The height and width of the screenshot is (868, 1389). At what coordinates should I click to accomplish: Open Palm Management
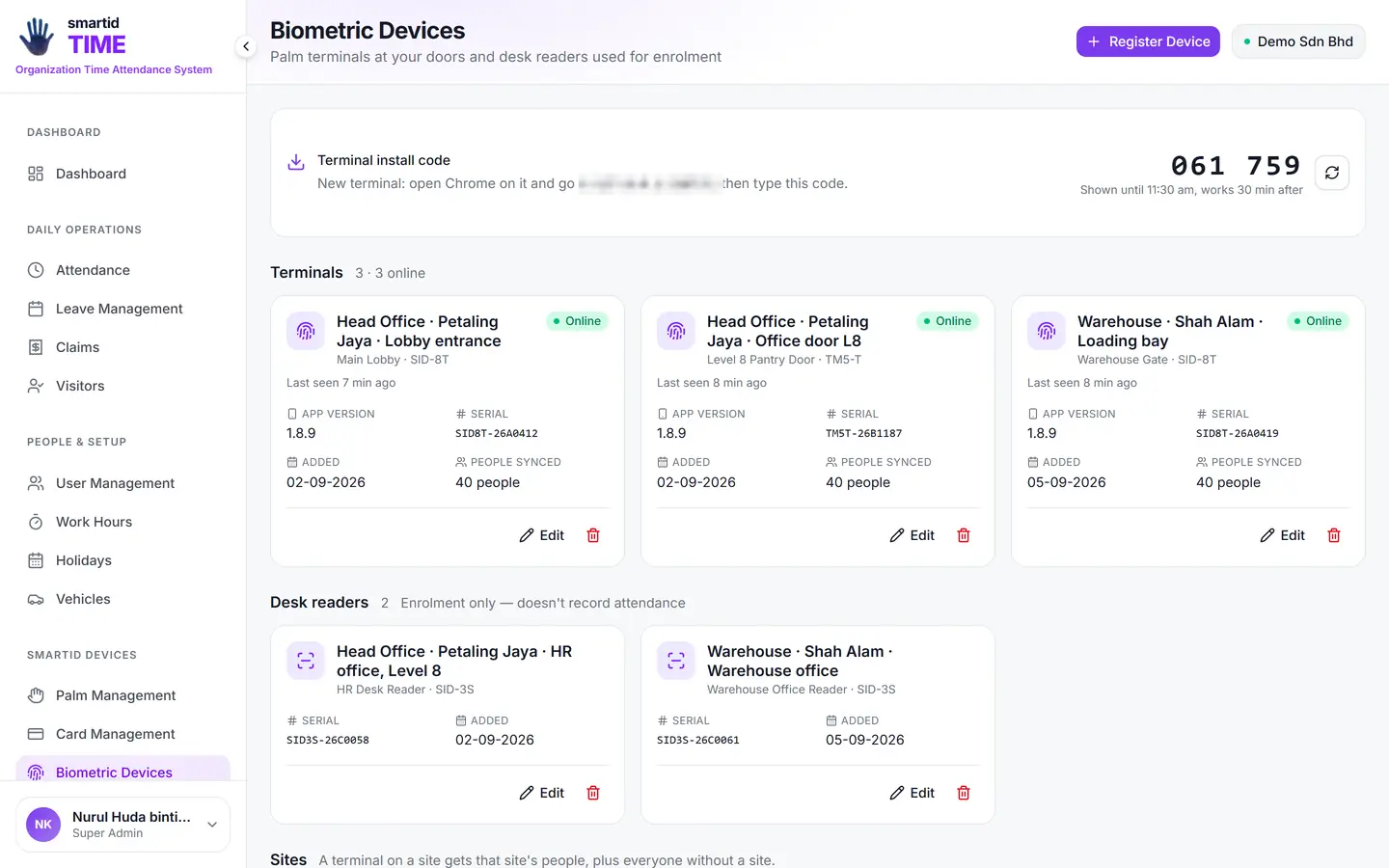(x=123, y=695)
